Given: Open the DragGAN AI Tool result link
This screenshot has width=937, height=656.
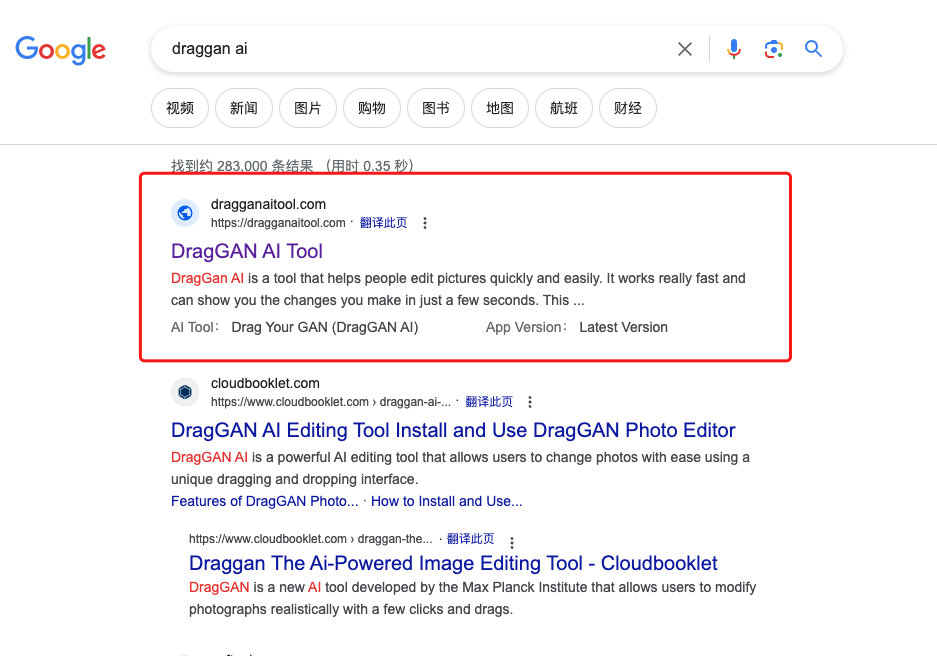Looking at the screenshot, I should click(246, 251).
